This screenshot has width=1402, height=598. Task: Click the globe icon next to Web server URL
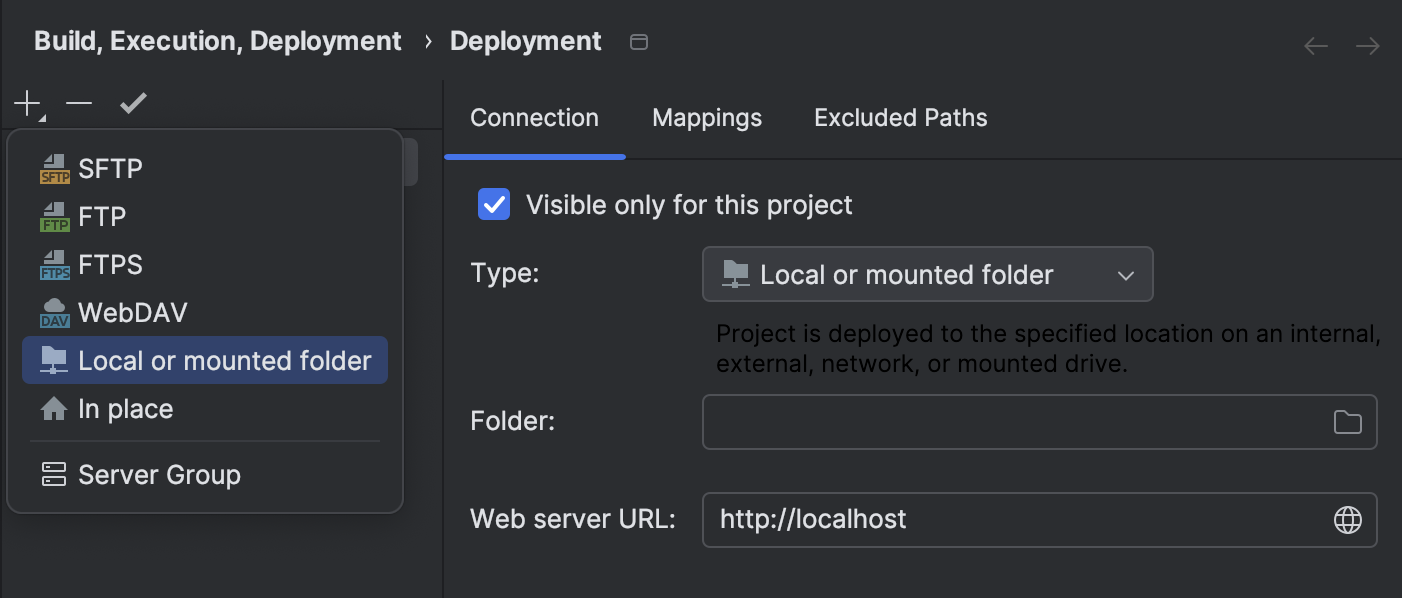coord(1349,520)
